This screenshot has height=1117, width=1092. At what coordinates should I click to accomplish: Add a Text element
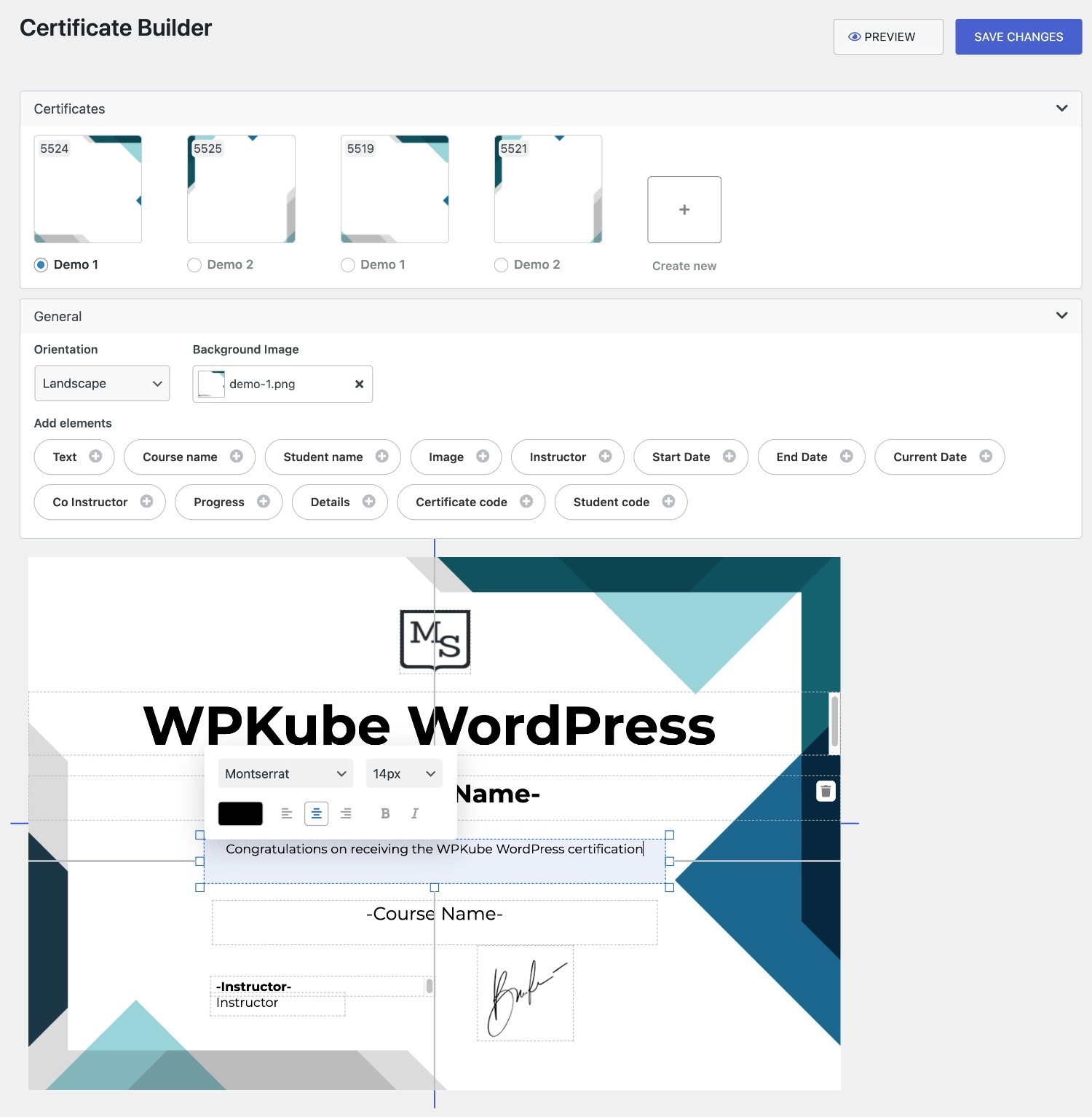74,457
